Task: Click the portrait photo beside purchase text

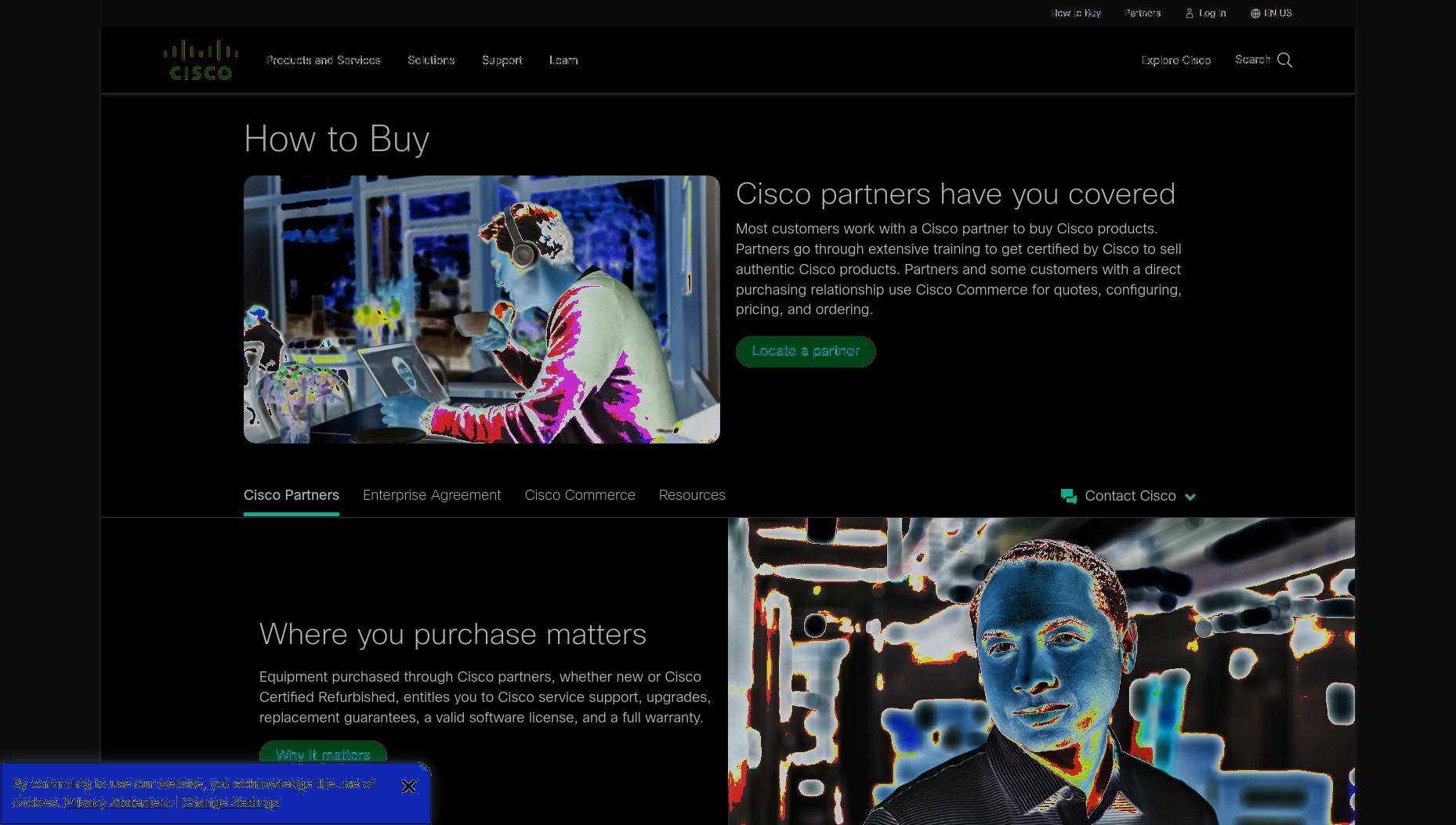Action: pos(1041,671)
